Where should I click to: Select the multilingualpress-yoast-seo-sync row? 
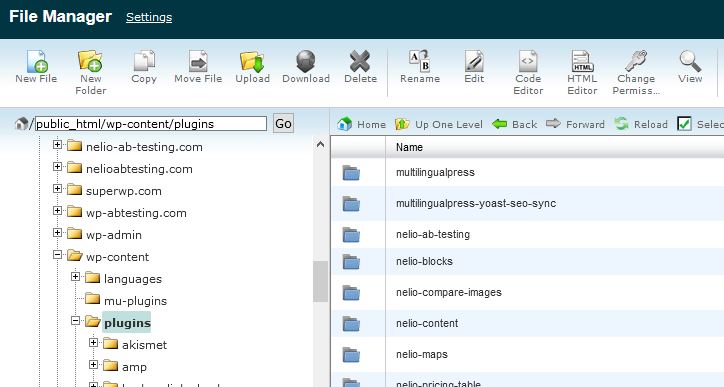point(527,204)
